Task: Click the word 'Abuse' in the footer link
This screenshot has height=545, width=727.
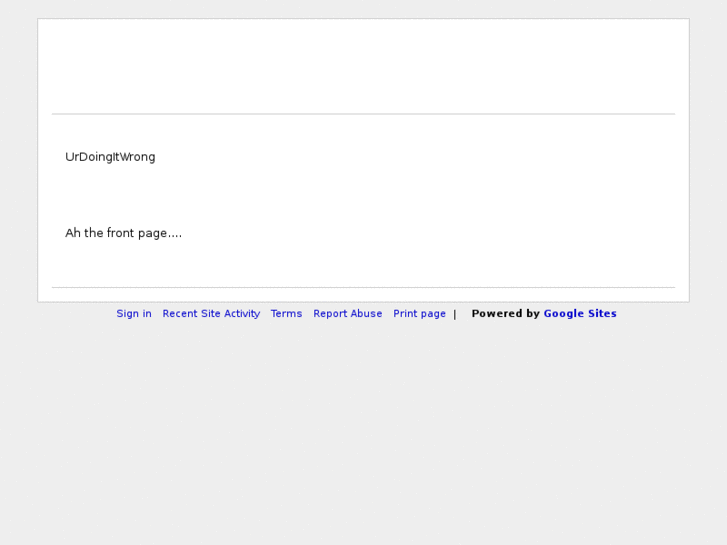Action: pyautogui.click(x=366, y=314)
